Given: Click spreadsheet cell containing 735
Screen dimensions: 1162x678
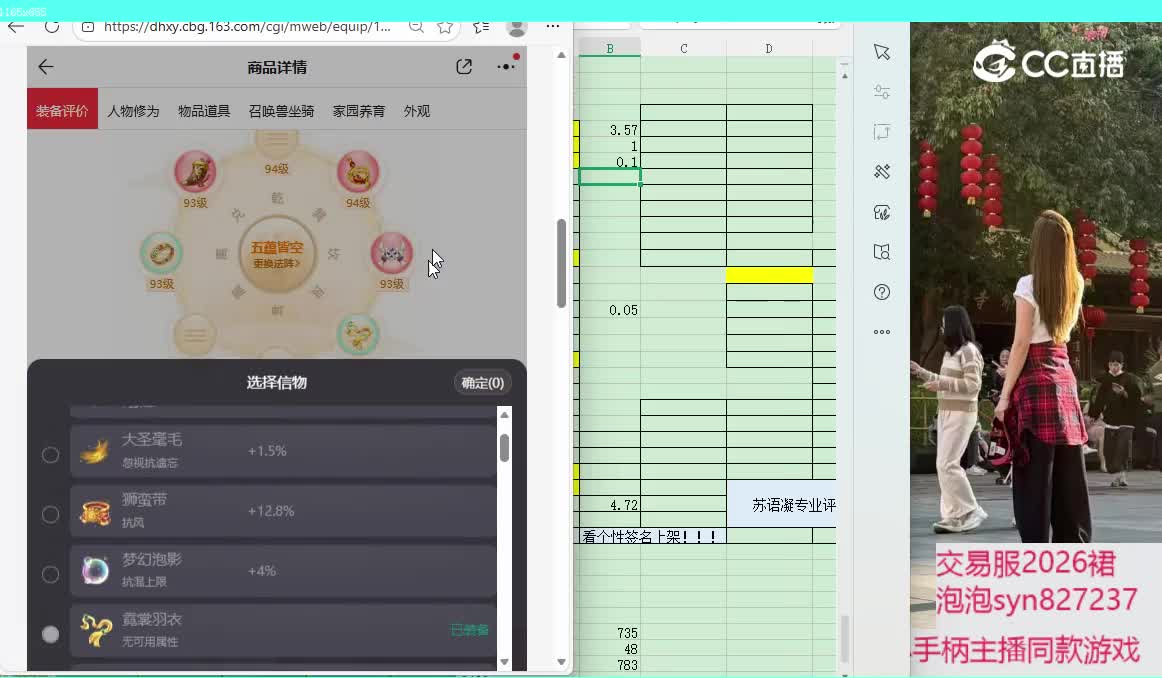Looking at the screenshot, I should (x=609, y=633).
